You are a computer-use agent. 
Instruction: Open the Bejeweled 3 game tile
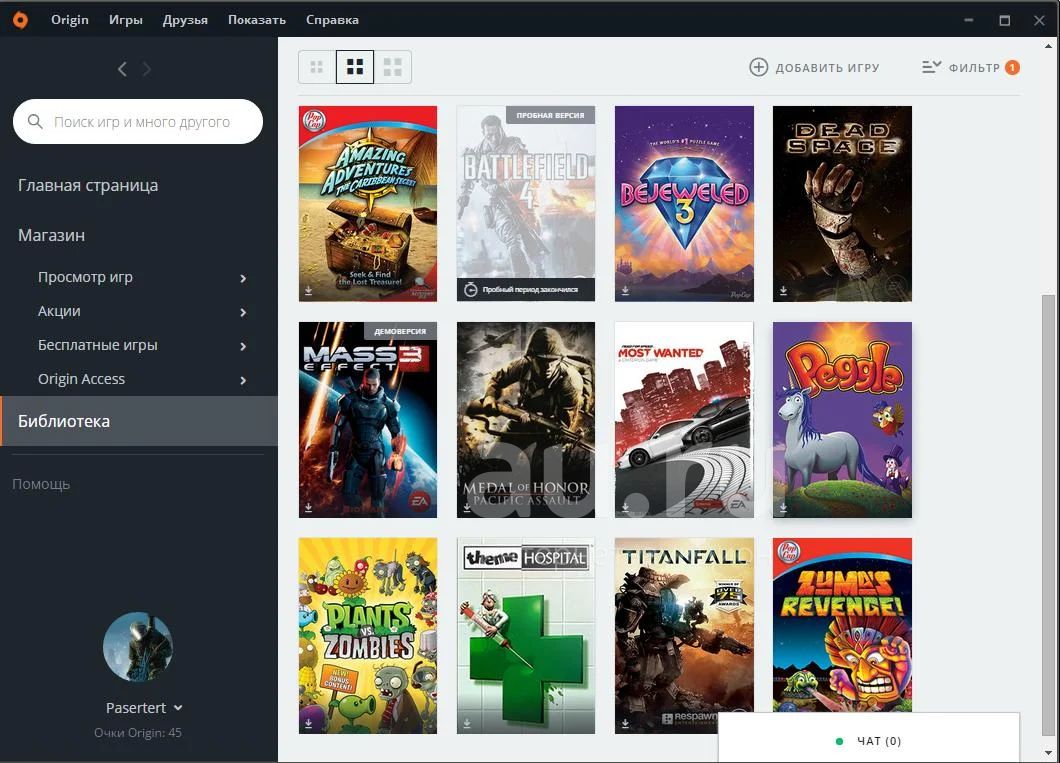pos(684,203)
